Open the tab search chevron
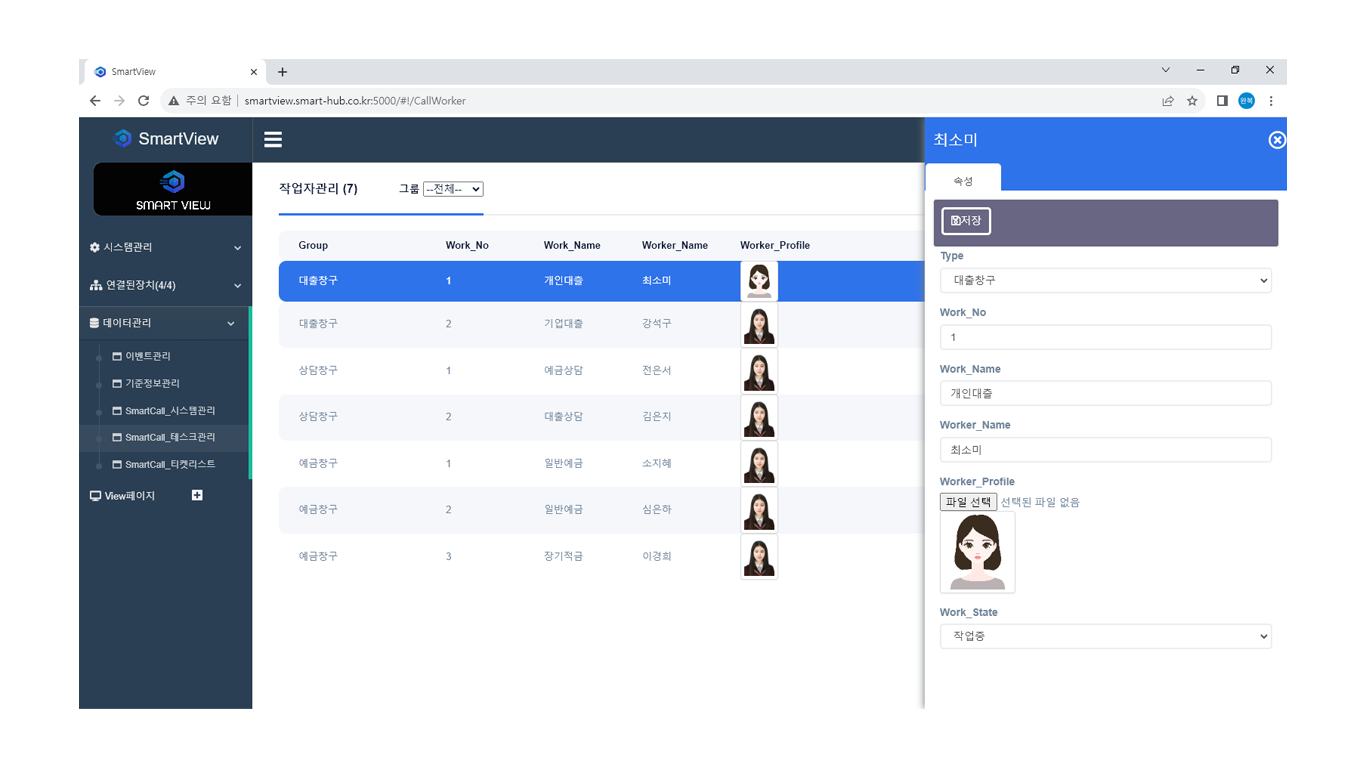The height and width of the screenshot is (768, 1366). 1166,70
